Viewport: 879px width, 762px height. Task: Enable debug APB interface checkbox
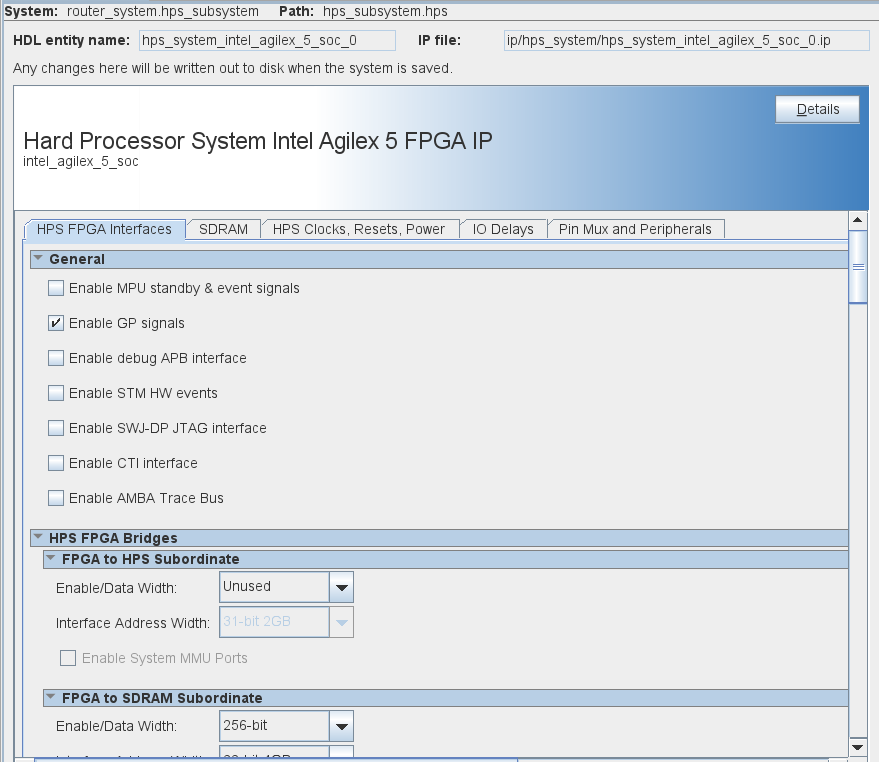click(x=56, y=359)
